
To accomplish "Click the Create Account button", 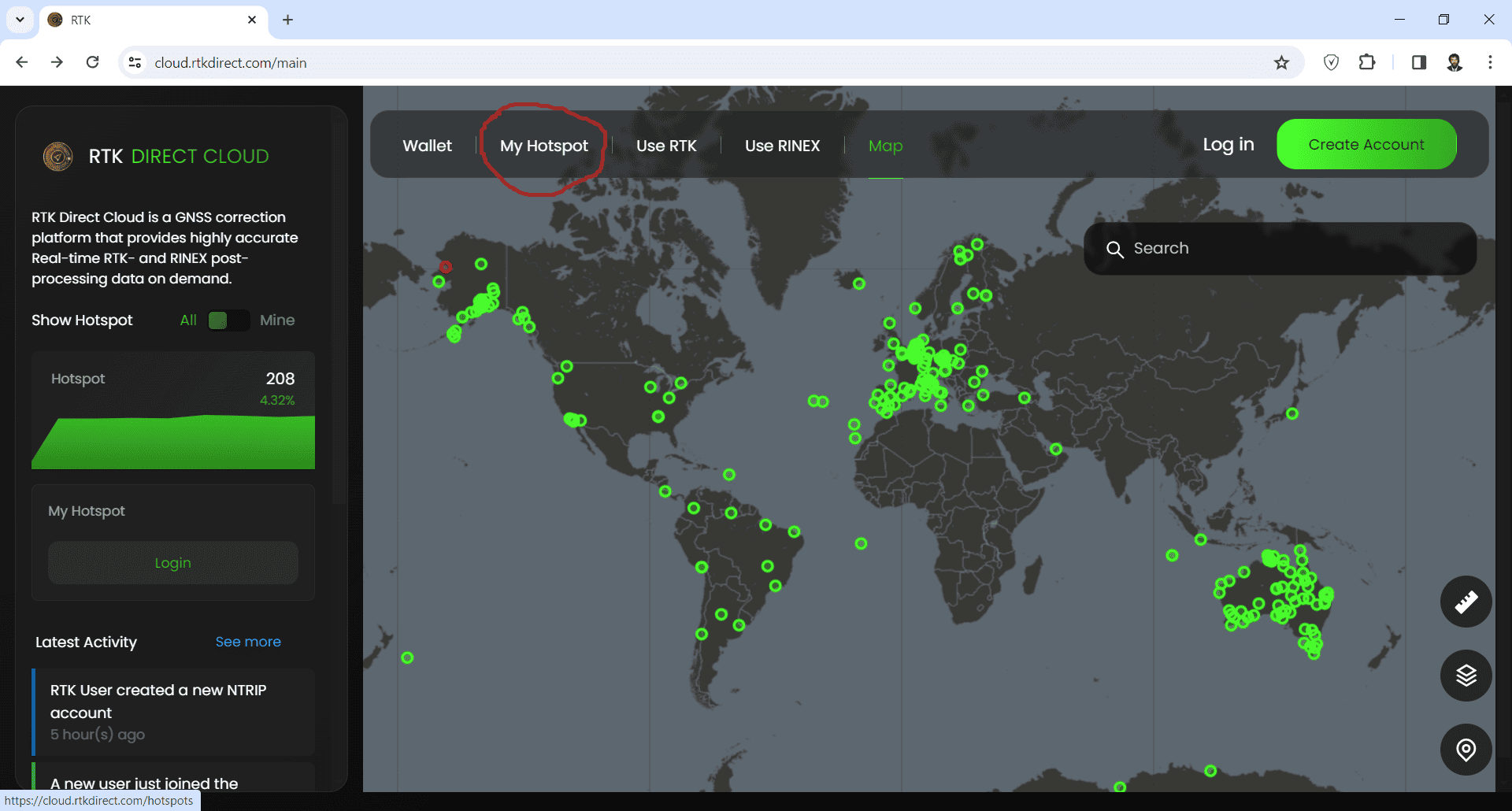I will click(1366, 144).
